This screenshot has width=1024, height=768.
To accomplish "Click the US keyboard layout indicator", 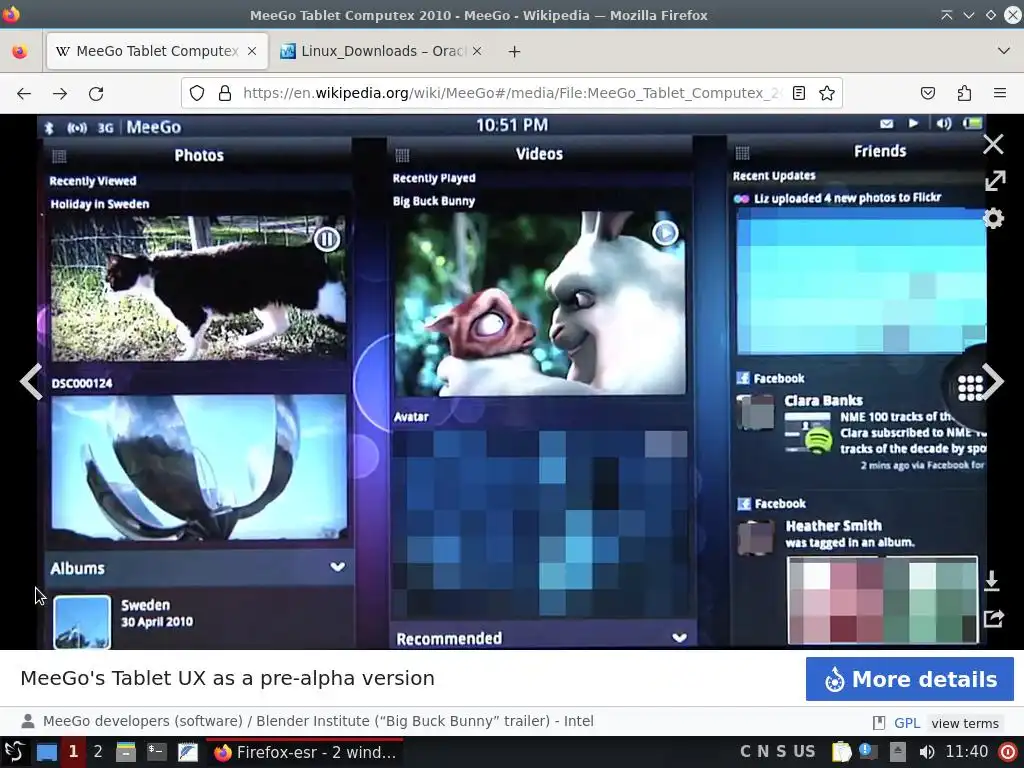I will coord(804,752).
